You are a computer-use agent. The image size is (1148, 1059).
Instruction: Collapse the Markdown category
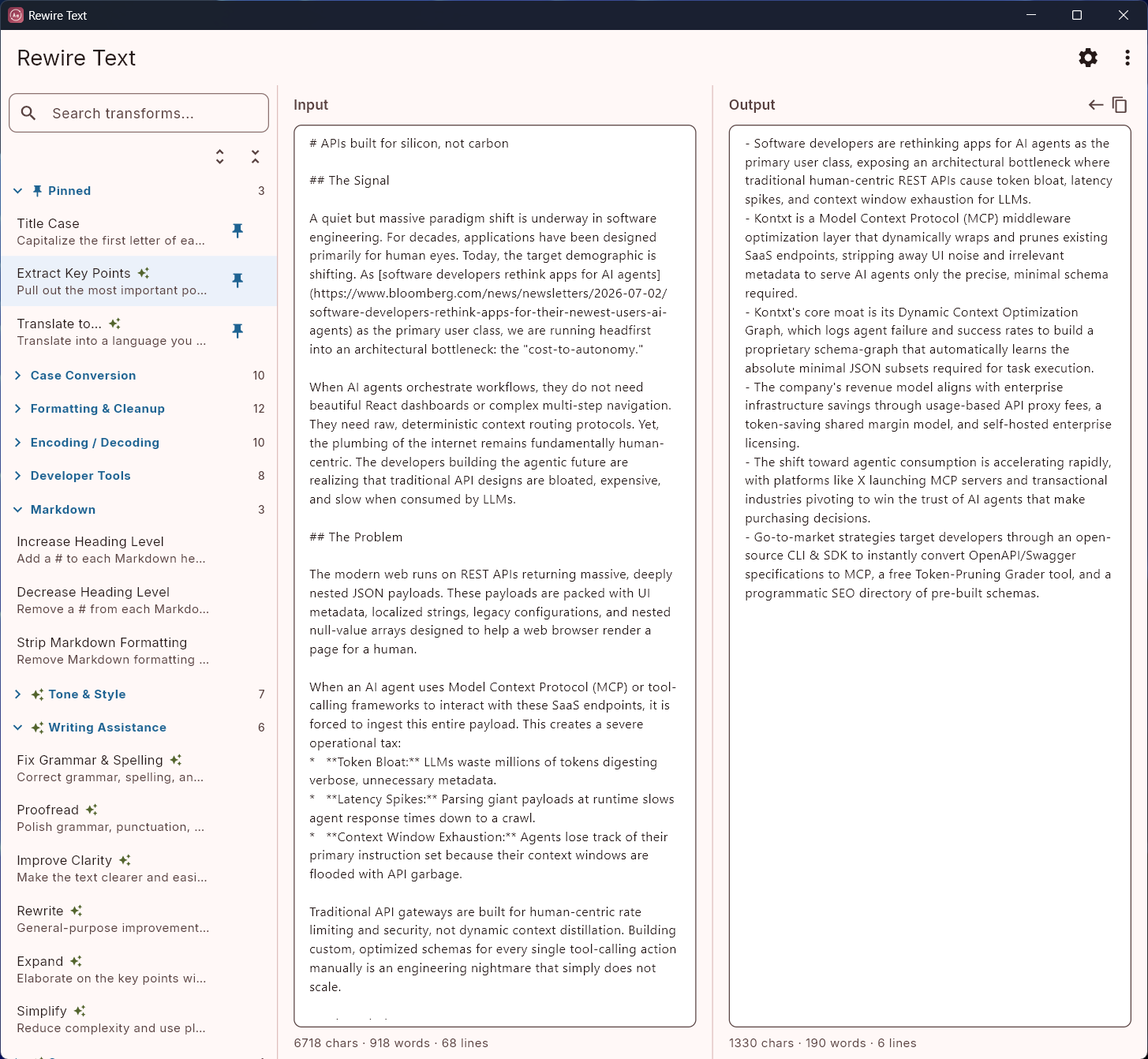coord(139,510)
